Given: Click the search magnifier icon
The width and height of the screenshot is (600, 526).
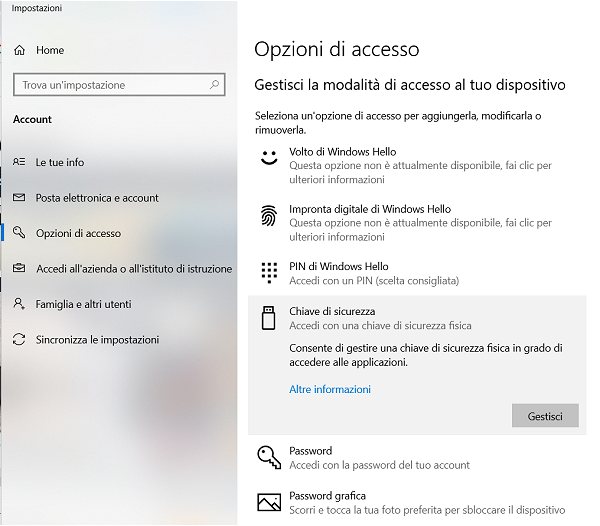Looking at the screenshot, I should (x=215, y=85).
